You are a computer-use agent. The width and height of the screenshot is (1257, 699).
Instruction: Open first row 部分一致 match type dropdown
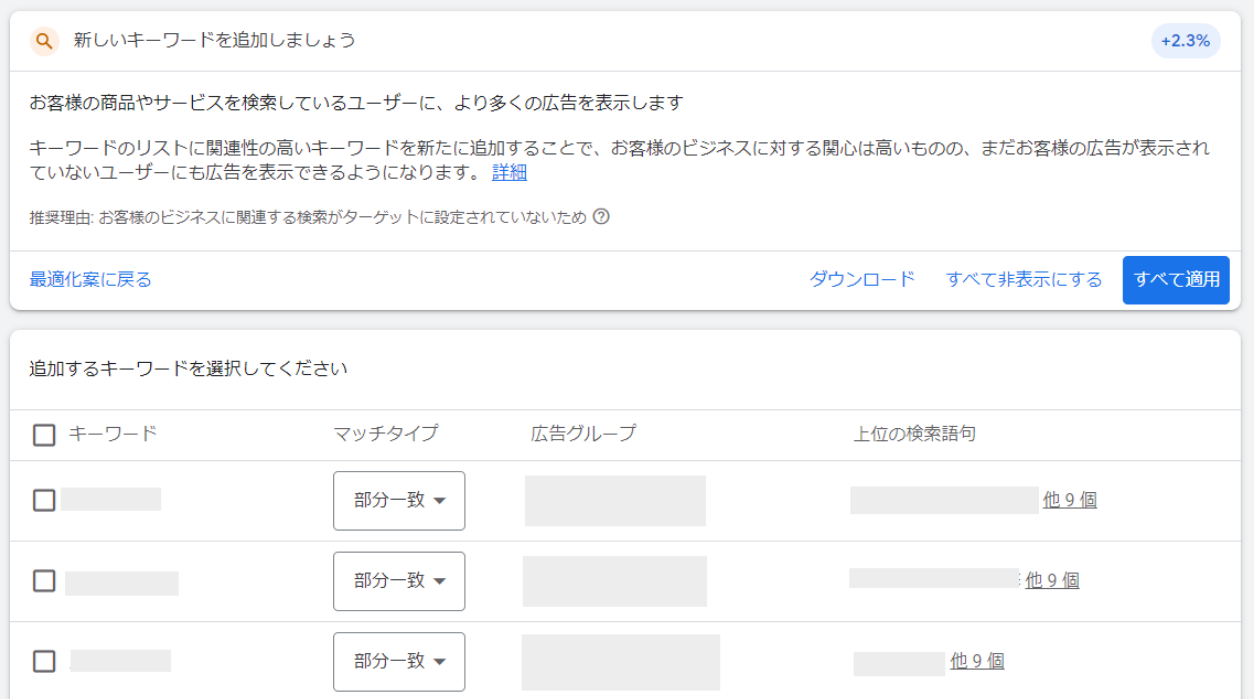pos(399,500)
